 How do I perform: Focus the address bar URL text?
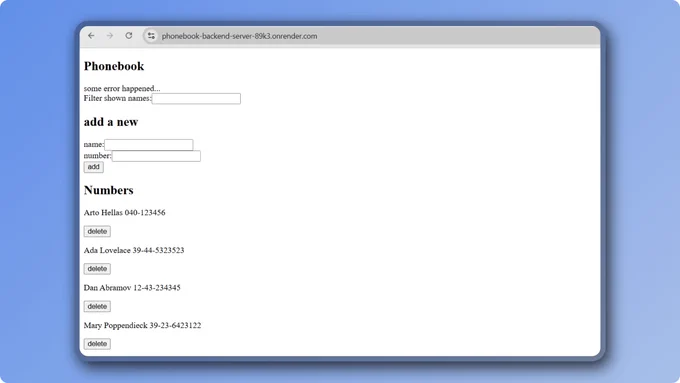[x=239, y=36]
